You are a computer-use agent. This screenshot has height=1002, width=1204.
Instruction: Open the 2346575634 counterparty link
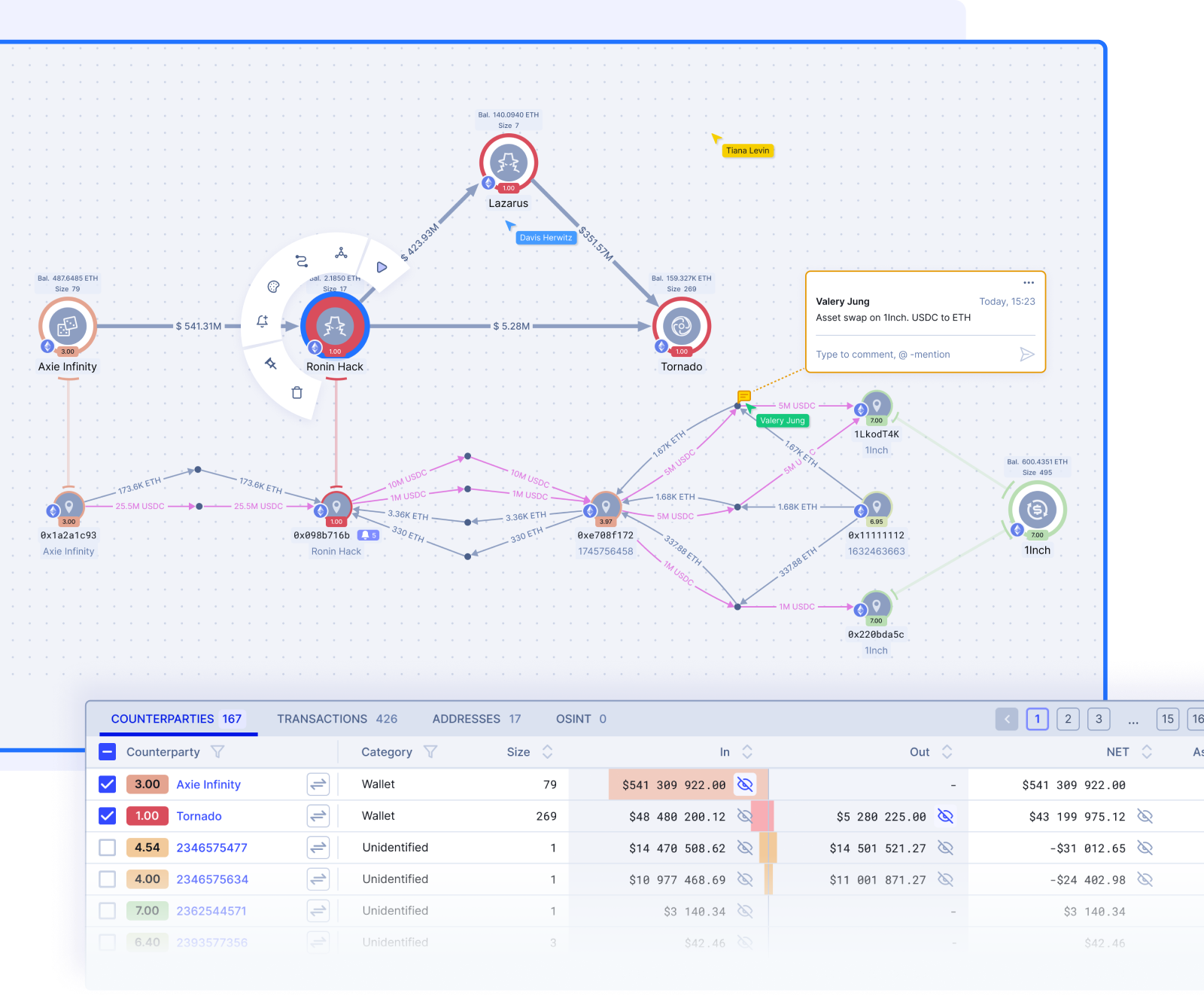212,879
